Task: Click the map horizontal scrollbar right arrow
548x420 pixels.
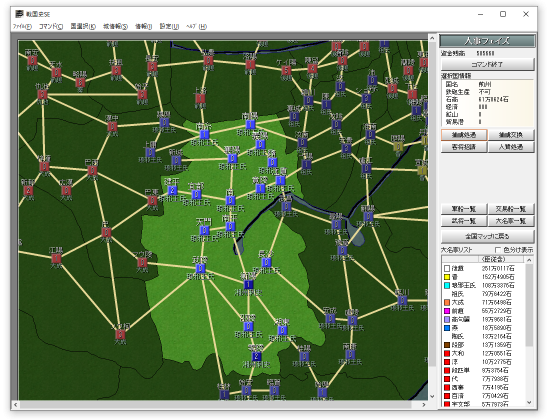Action: [424, 405]
